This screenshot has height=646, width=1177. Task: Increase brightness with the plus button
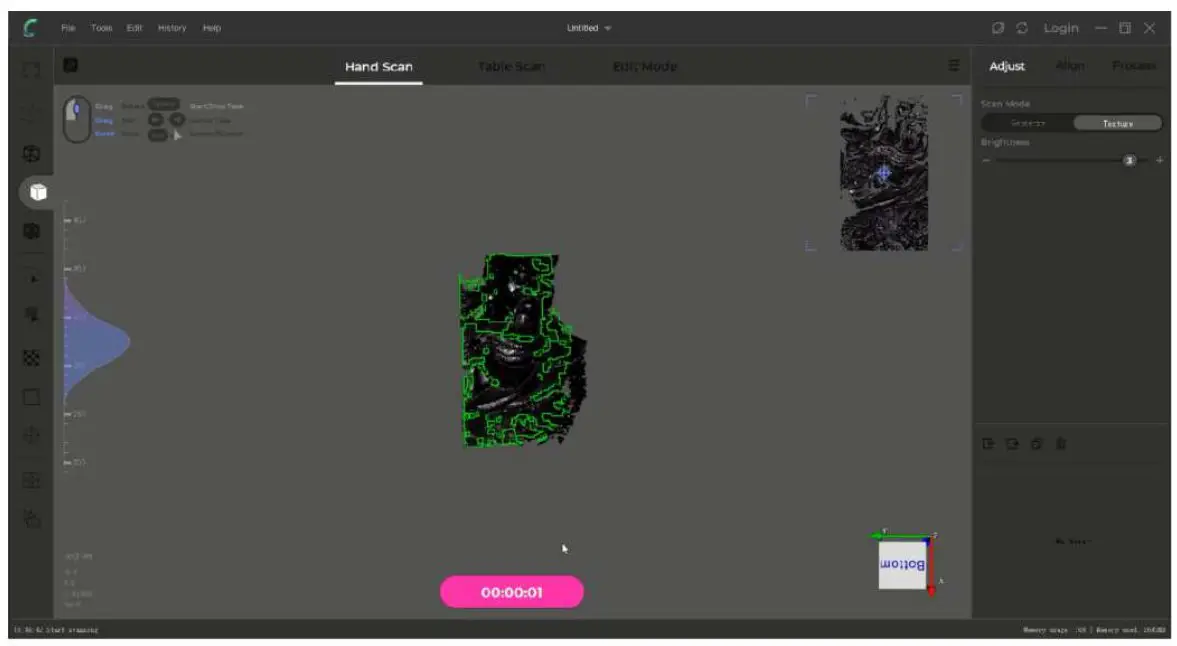(x=1160, y=161)
